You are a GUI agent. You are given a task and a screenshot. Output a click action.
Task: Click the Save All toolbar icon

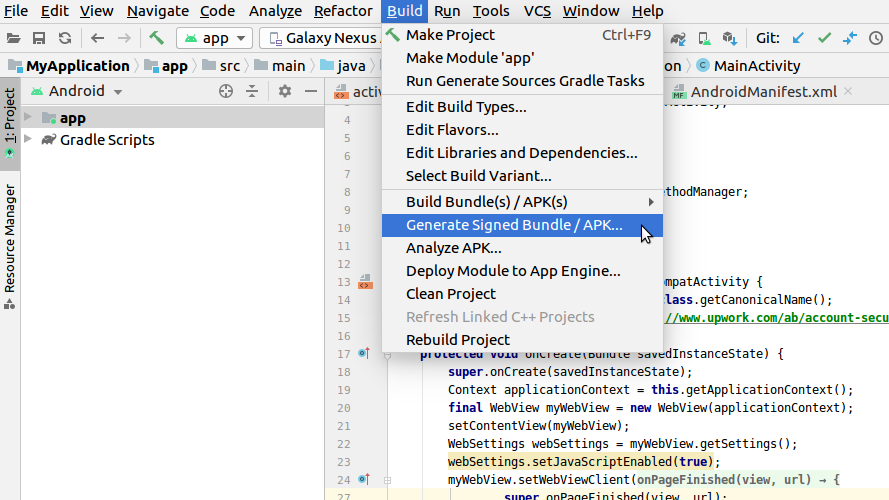point(39,38)
